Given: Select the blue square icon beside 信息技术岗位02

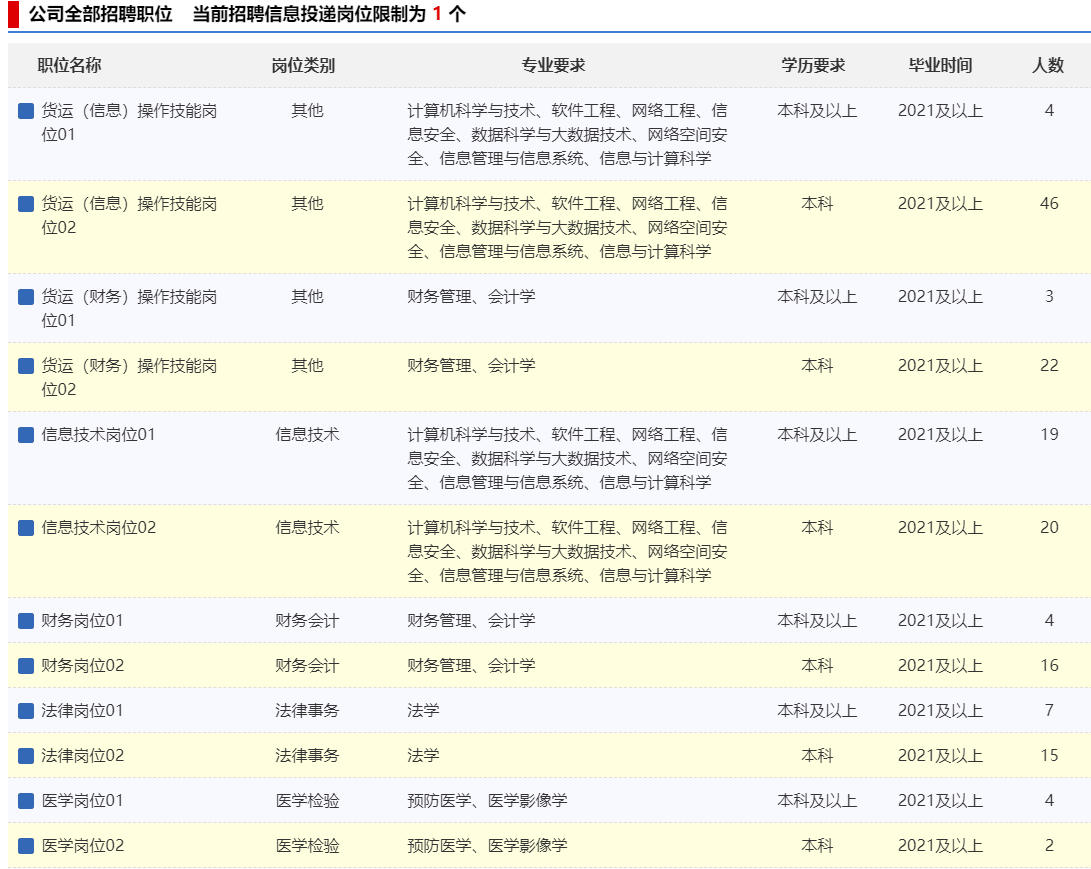Looking at the screenshot, I should [26, 528].
